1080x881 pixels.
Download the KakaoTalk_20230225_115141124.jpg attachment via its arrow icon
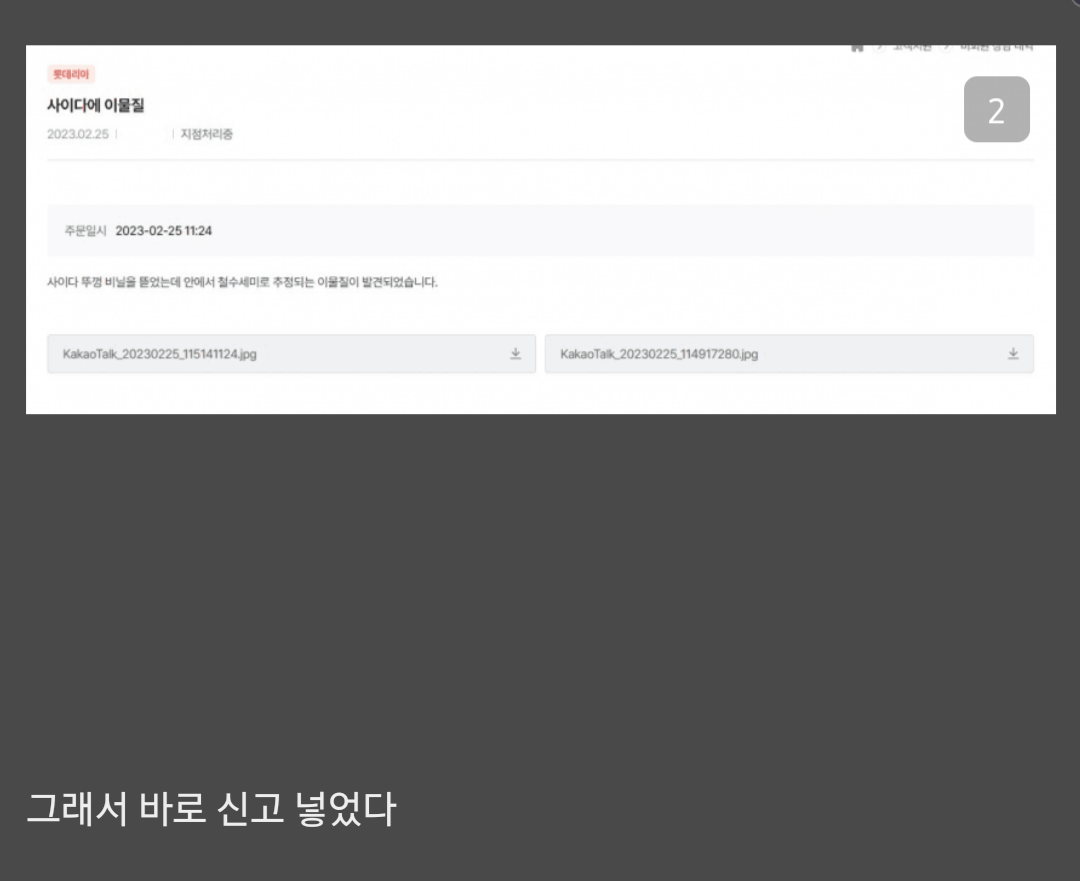coord(516,354)
